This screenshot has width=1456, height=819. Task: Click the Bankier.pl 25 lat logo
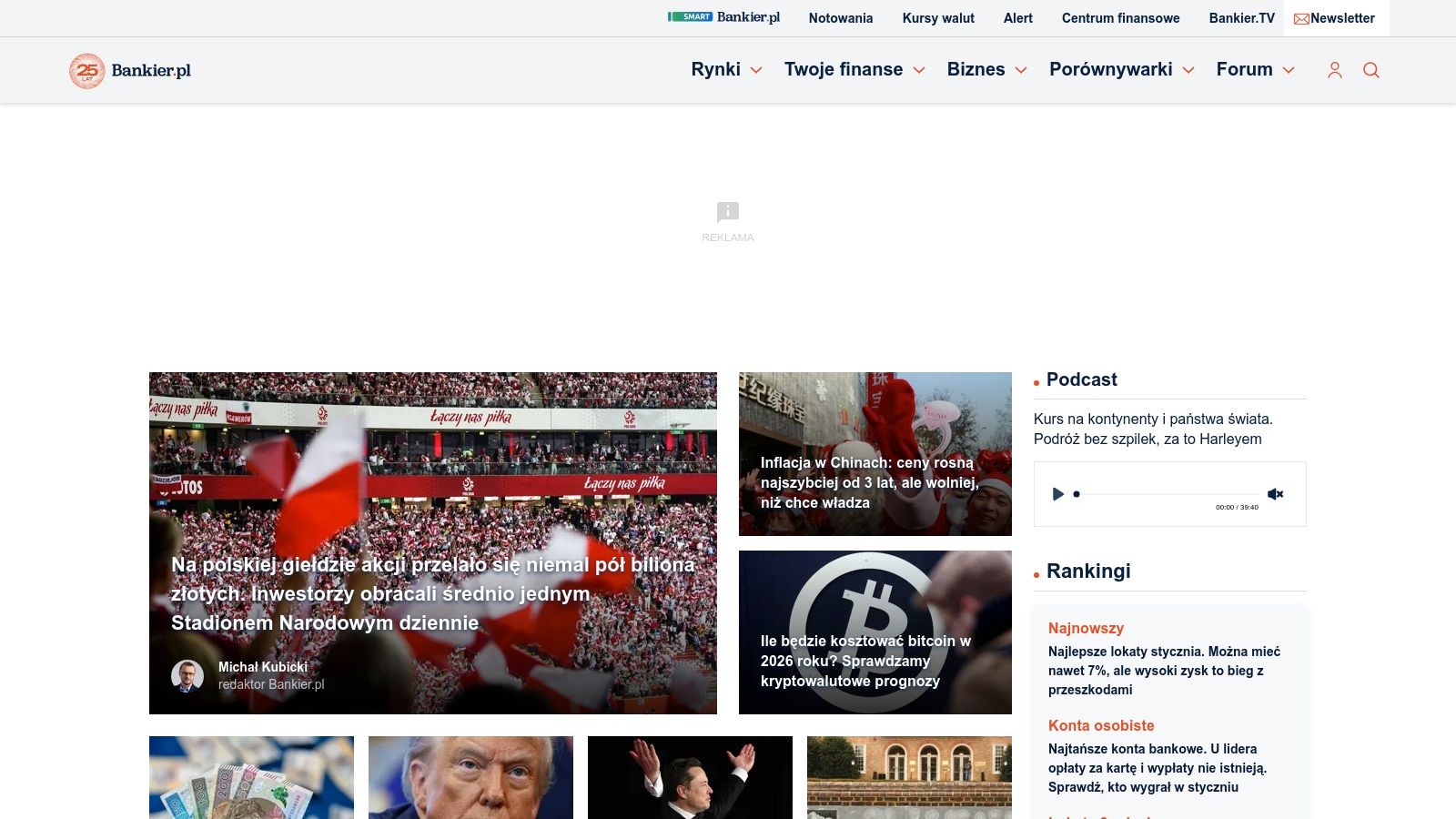[x=130, y=70]
